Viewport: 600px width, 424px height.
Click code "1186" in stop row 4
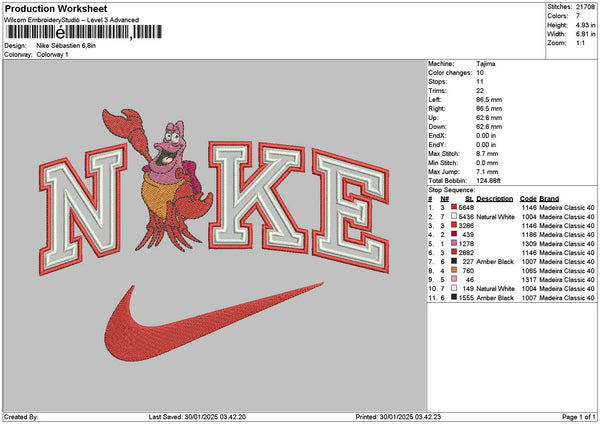[529, 235]
